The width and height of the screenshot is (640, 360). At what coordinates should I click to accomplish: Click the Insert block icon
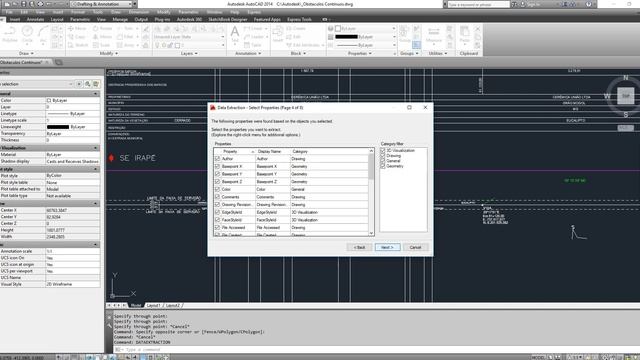click(278, 34)
